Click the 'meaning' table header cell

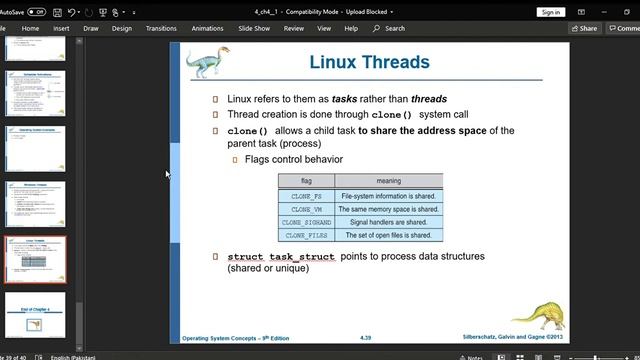[x=389, y=181]
